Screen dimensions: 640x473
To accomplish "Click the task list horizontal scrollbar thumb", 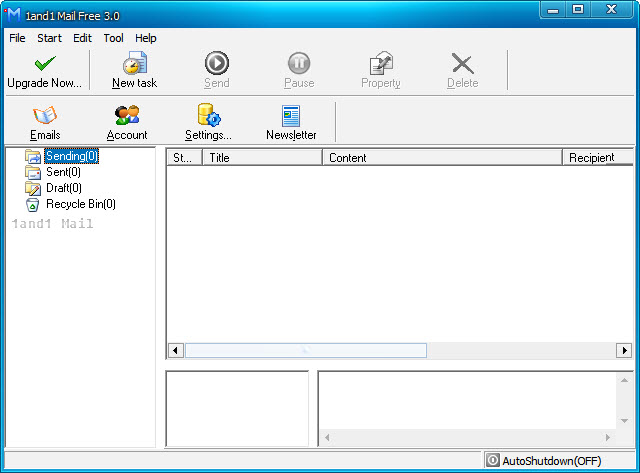I will coord(306,351).
